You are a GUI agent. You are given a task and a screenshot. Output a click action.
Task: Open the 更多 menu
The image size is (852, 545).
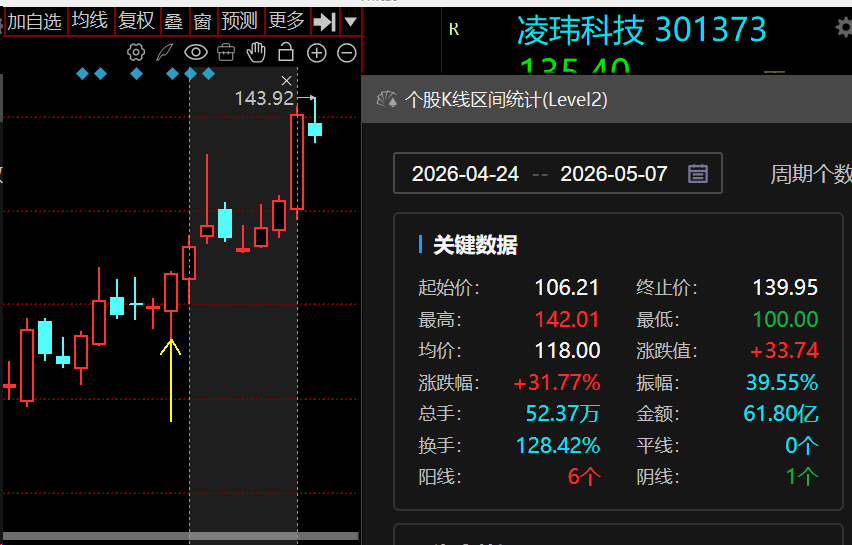click(286, 22)
